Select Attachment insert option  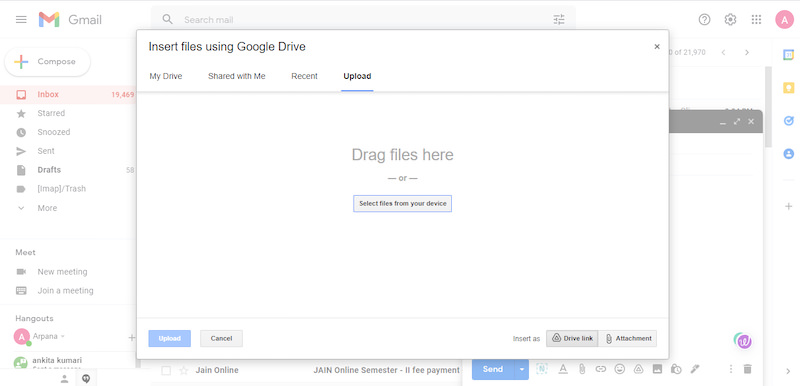(x=628, y=339)
